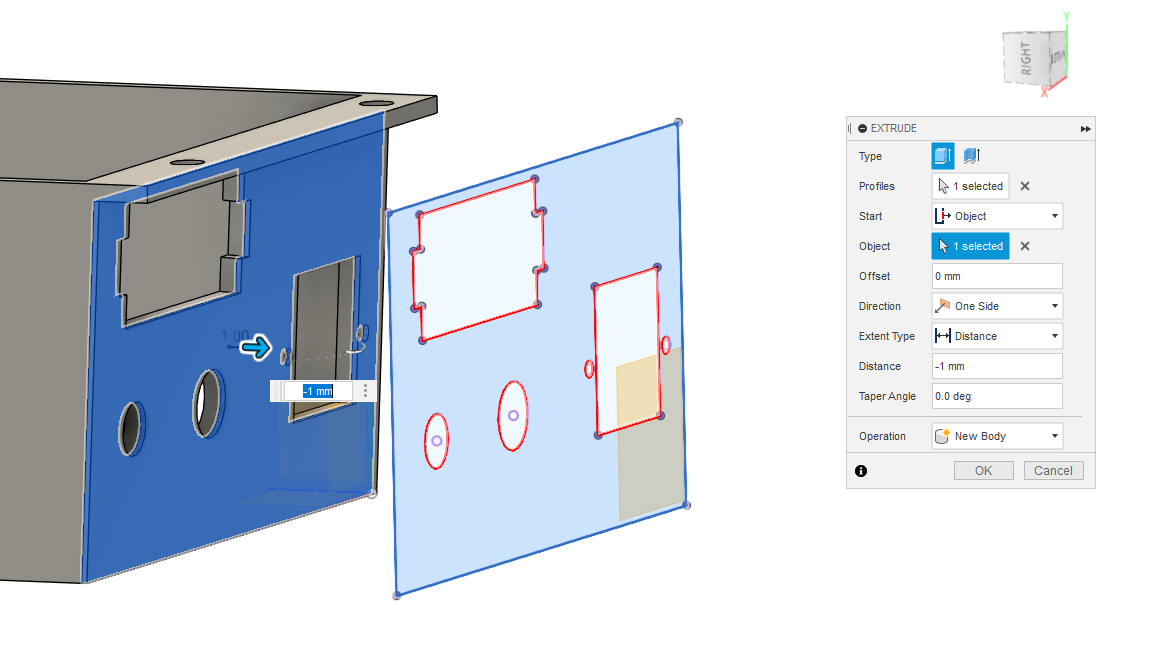Collapse the EXTRUDE panel header
Screen dimensions: 1156x672
[863, 129]
